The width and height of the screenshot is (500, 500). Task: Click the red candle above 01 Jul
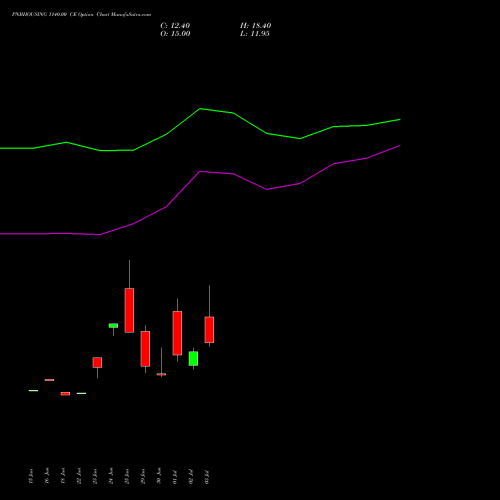coord(177,333)
